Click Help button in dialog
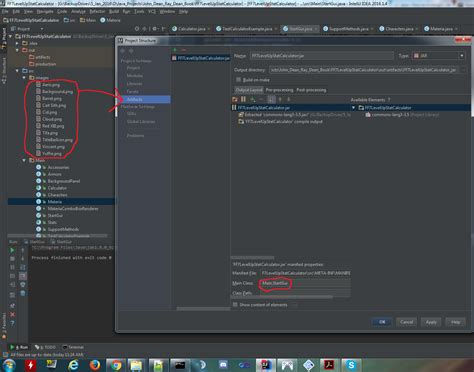The height and width of the screenshot is (372, 474). pyautogui.click(x=455, y=322)
